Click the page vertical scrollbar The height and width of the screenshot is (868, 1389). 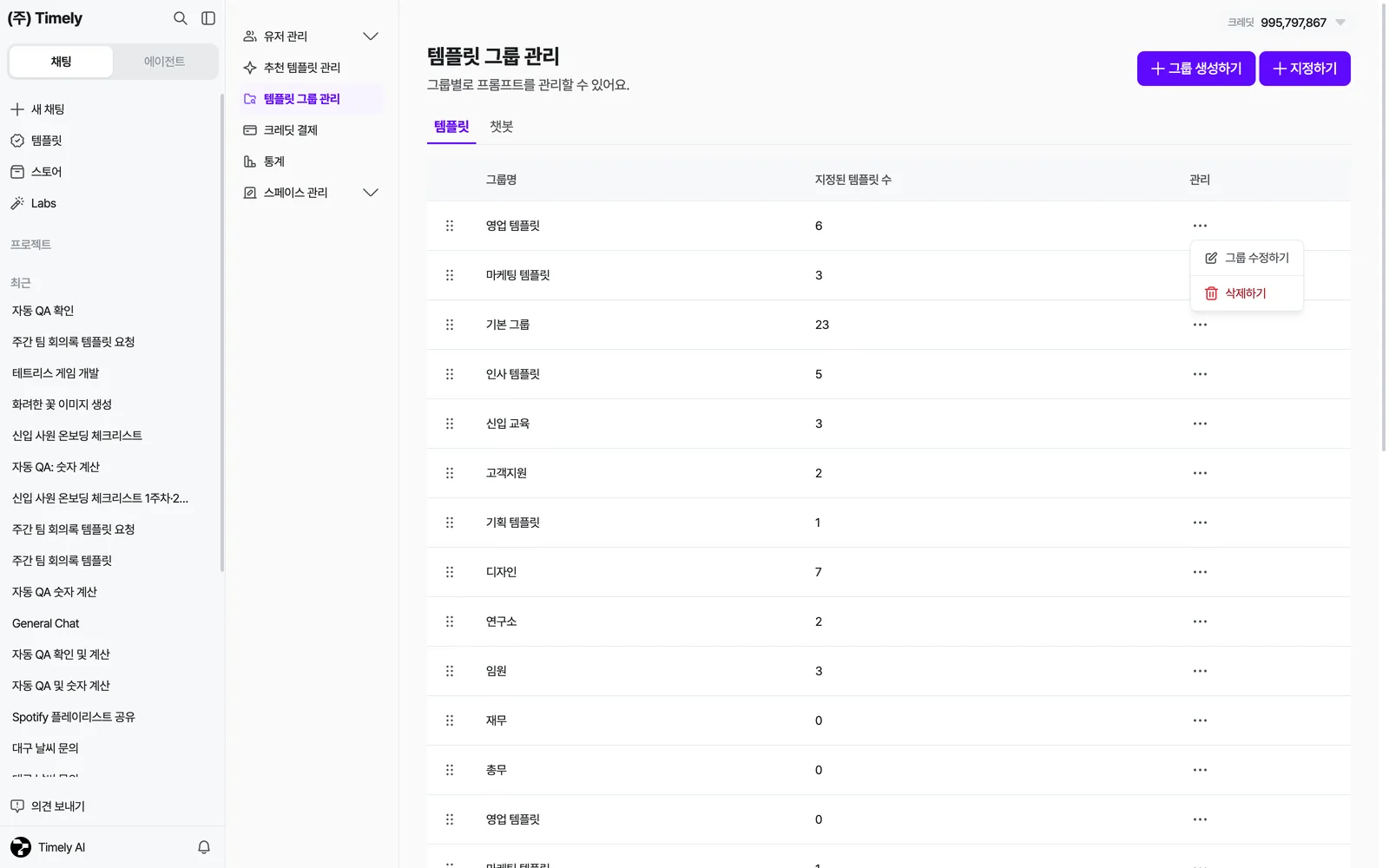[x=1384, y=226]
